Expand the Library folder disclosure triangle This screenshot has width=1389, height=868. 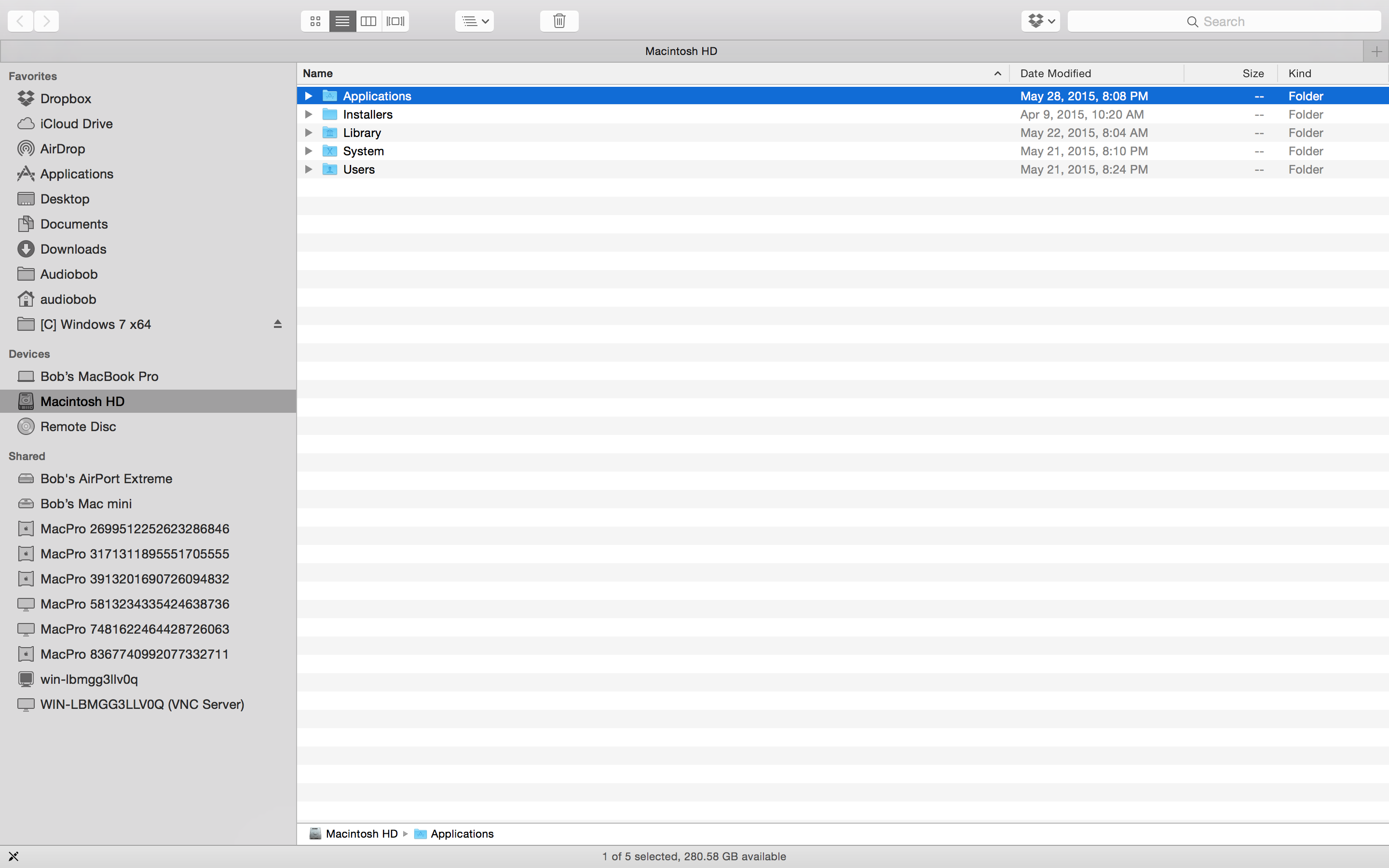[x=308, y=133]
